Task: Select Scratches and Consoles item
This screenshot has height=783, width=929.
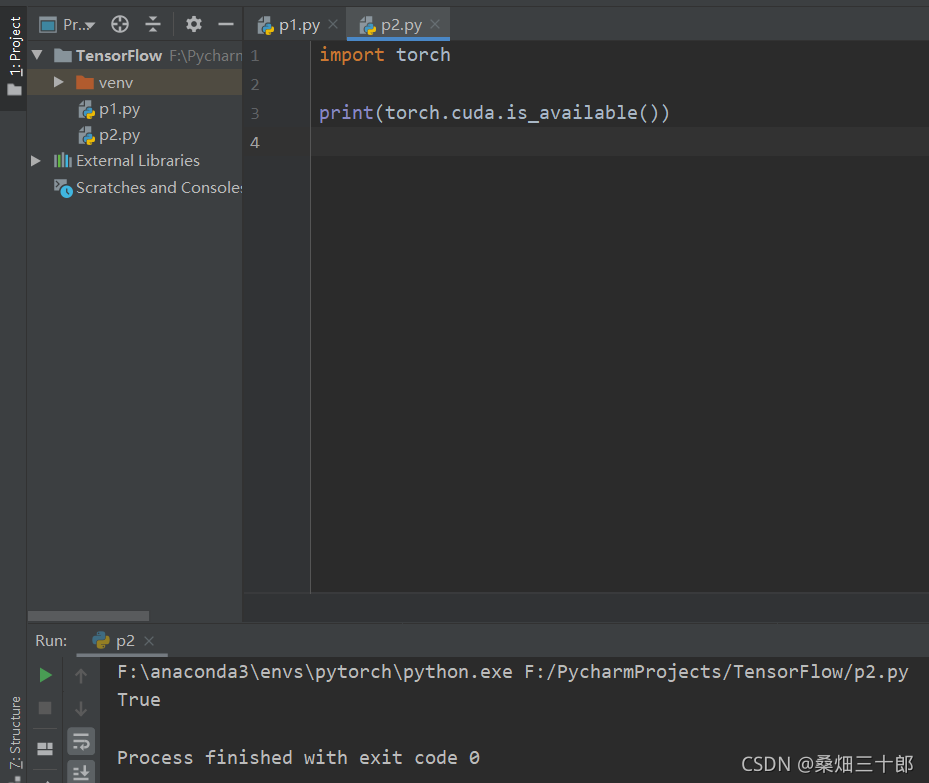Action: 159,188
